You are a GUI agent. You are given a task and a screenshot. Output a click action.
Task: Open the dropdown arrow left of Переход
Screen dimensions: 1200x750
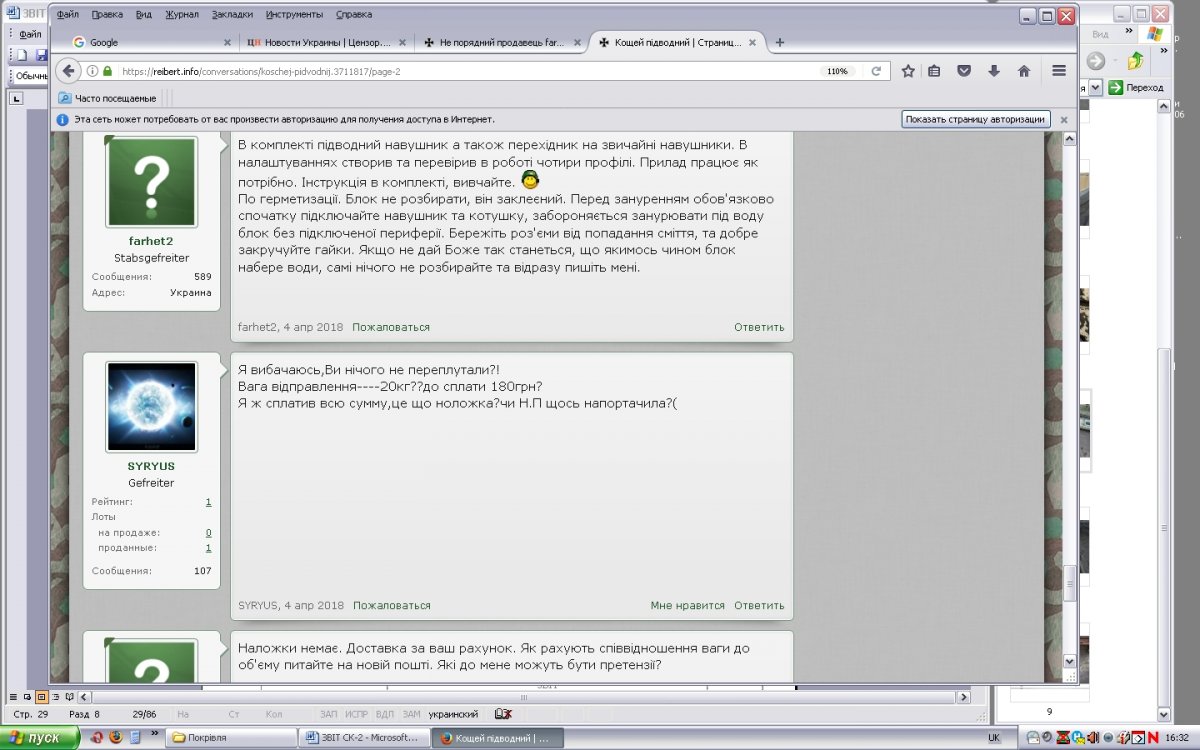[x=1096, y=87]
